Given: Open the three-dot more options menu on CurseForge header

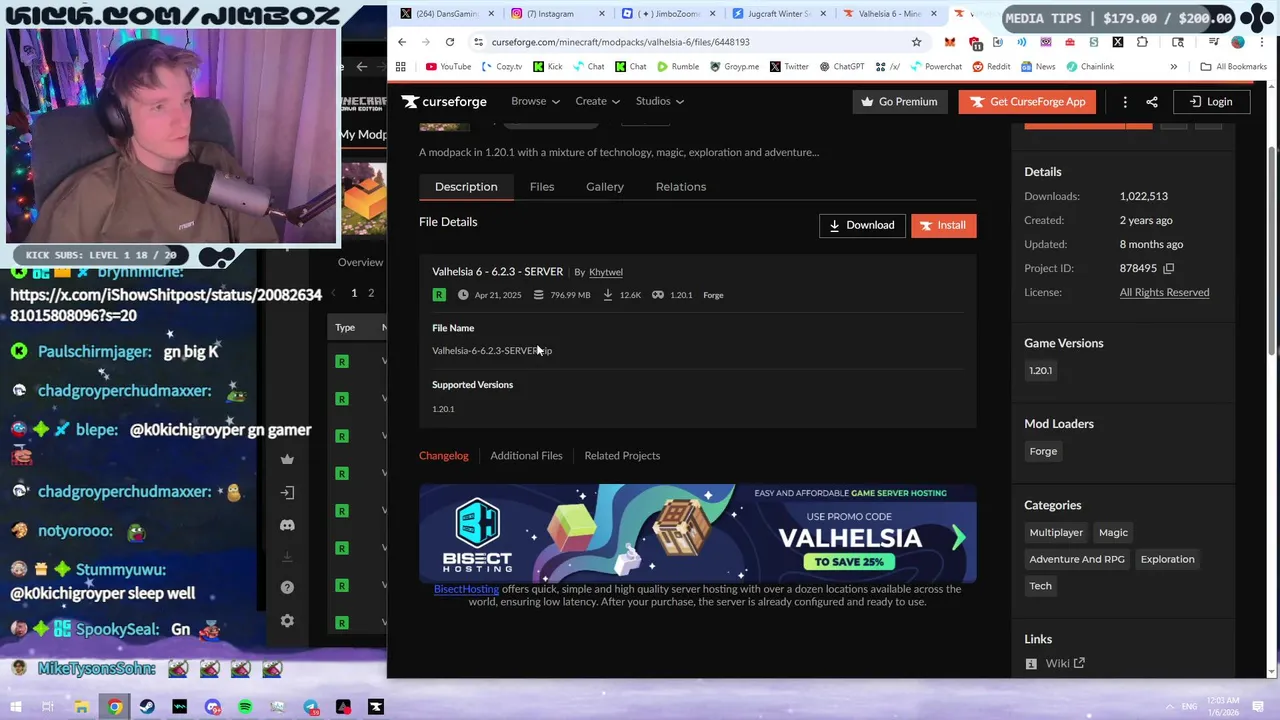Looking at the screenshot, I should tap(1125, 101).
